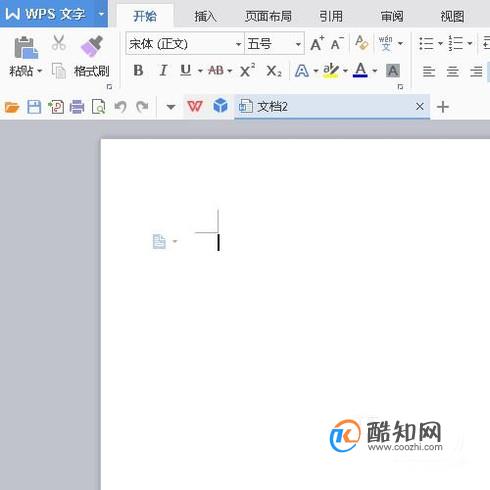Click the Save floppy disk icon
Screen dimensions: 490x490
click(x=34, y=107)
